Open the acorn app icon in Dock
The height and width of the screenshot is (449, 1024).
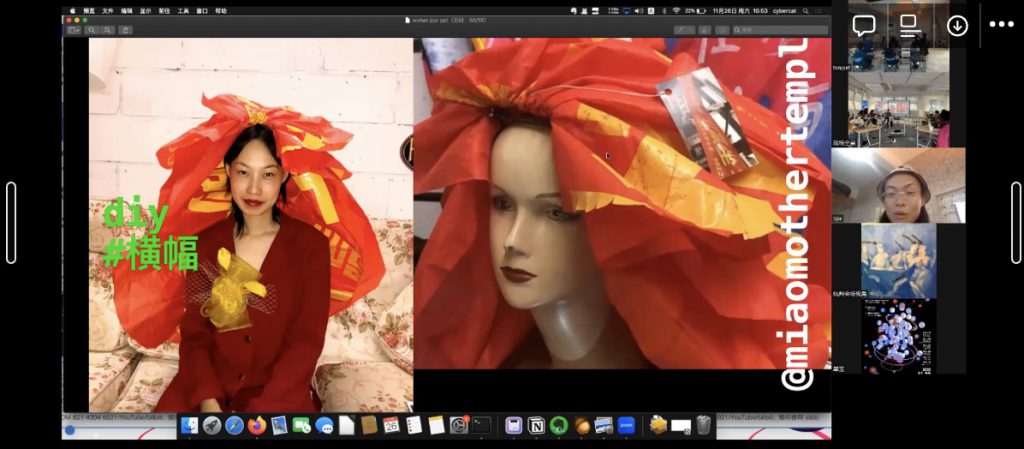pos(581,426)
